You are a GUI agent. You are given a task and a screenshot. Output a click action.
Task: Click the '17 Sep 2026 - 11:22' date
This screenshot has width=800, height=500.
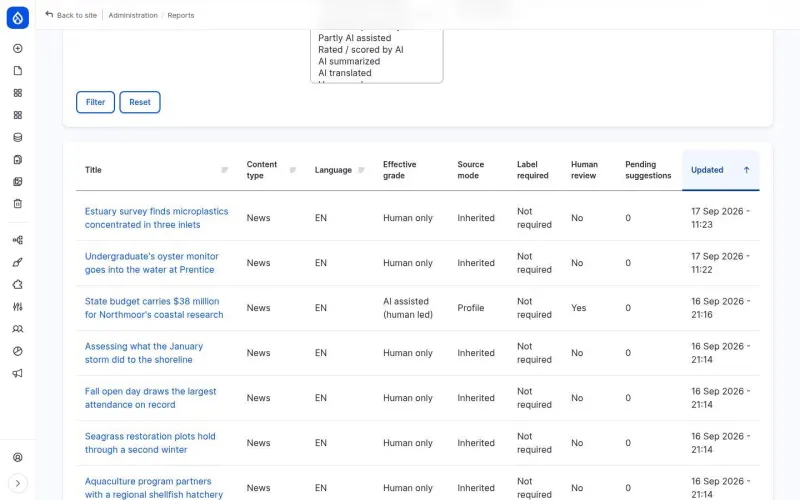(720, 263)
